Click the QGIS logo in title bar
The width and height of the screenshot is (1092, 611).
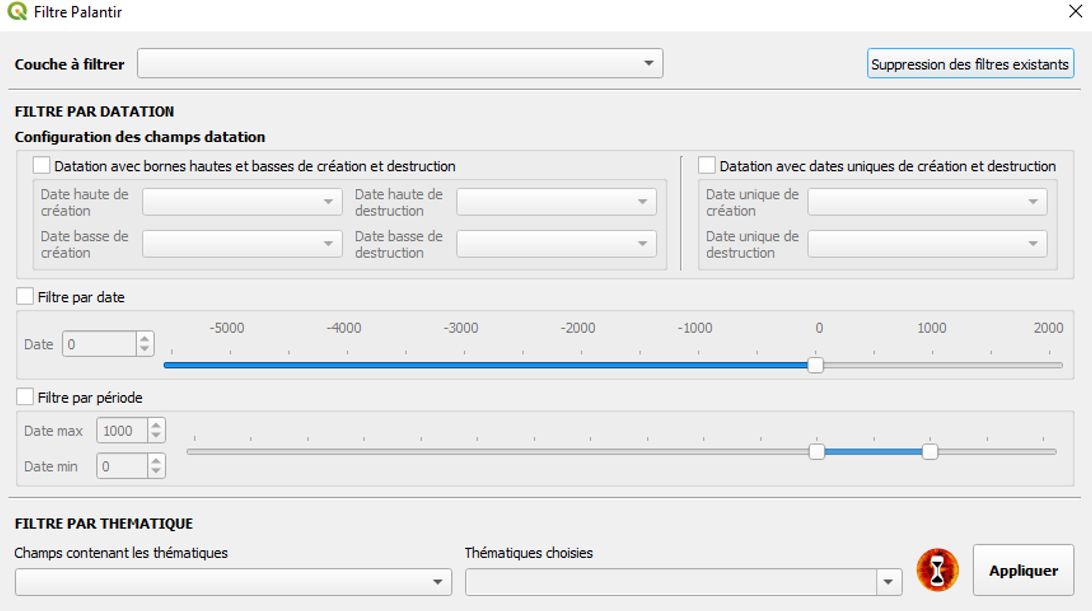pos(17,12)
